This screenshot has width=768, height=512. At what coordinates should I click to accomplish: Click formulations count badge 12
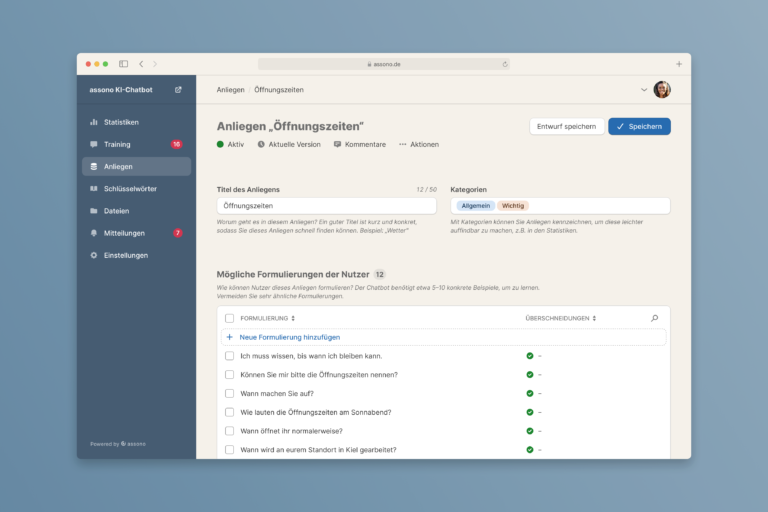[380, 274]
